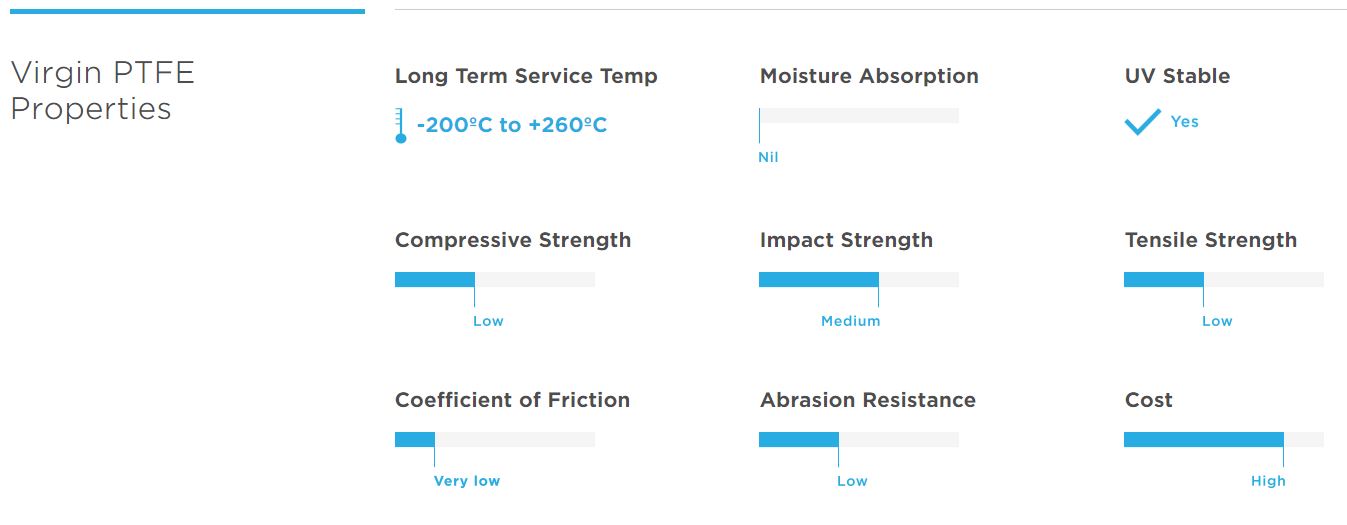Image resolution: width=1347 pixels, height=525 pixels.
Task: Click the Cost level bar
Action: [x=1224, y=439]
